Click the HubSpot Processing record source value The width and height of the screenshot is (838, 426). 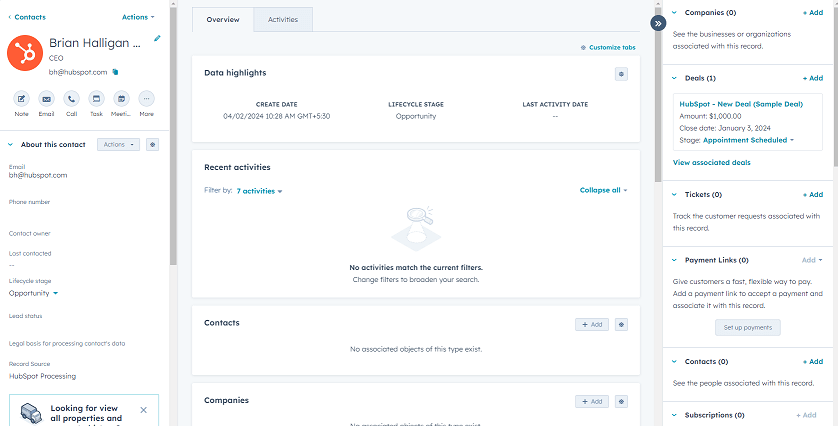tap(42, 376)
